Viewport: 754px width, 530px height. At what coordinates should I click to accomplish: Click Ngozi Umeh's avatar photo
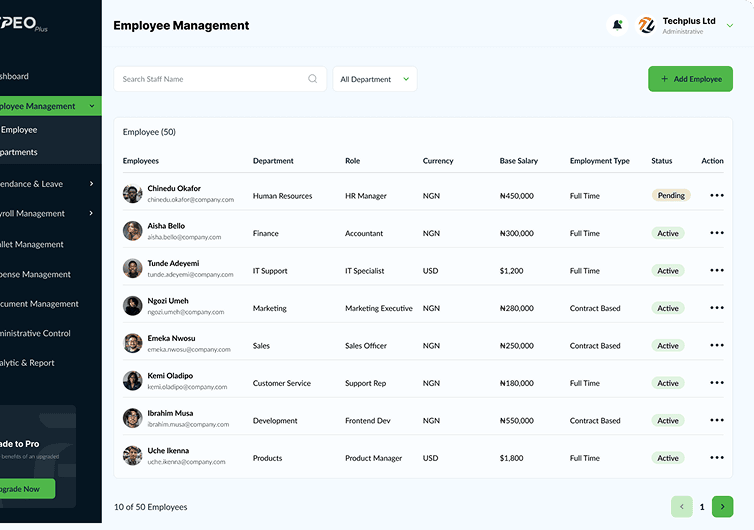[x=133, y=306]
